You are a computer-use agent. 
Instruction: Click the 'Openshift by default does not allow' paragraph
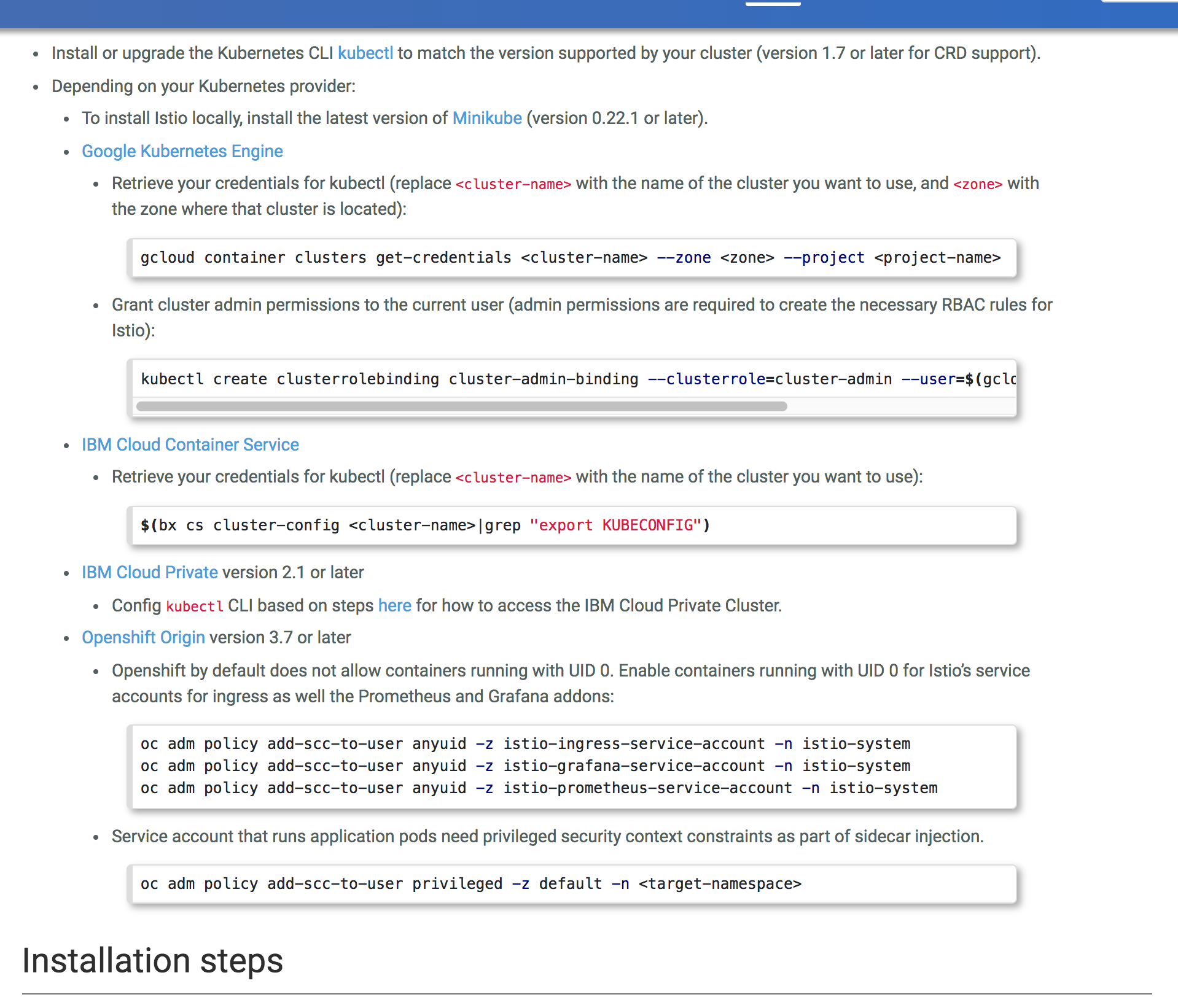coord(571,683)
